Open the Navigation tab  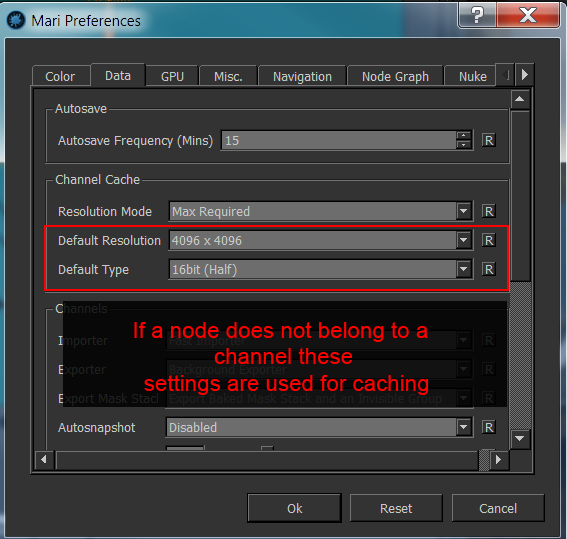302,76
